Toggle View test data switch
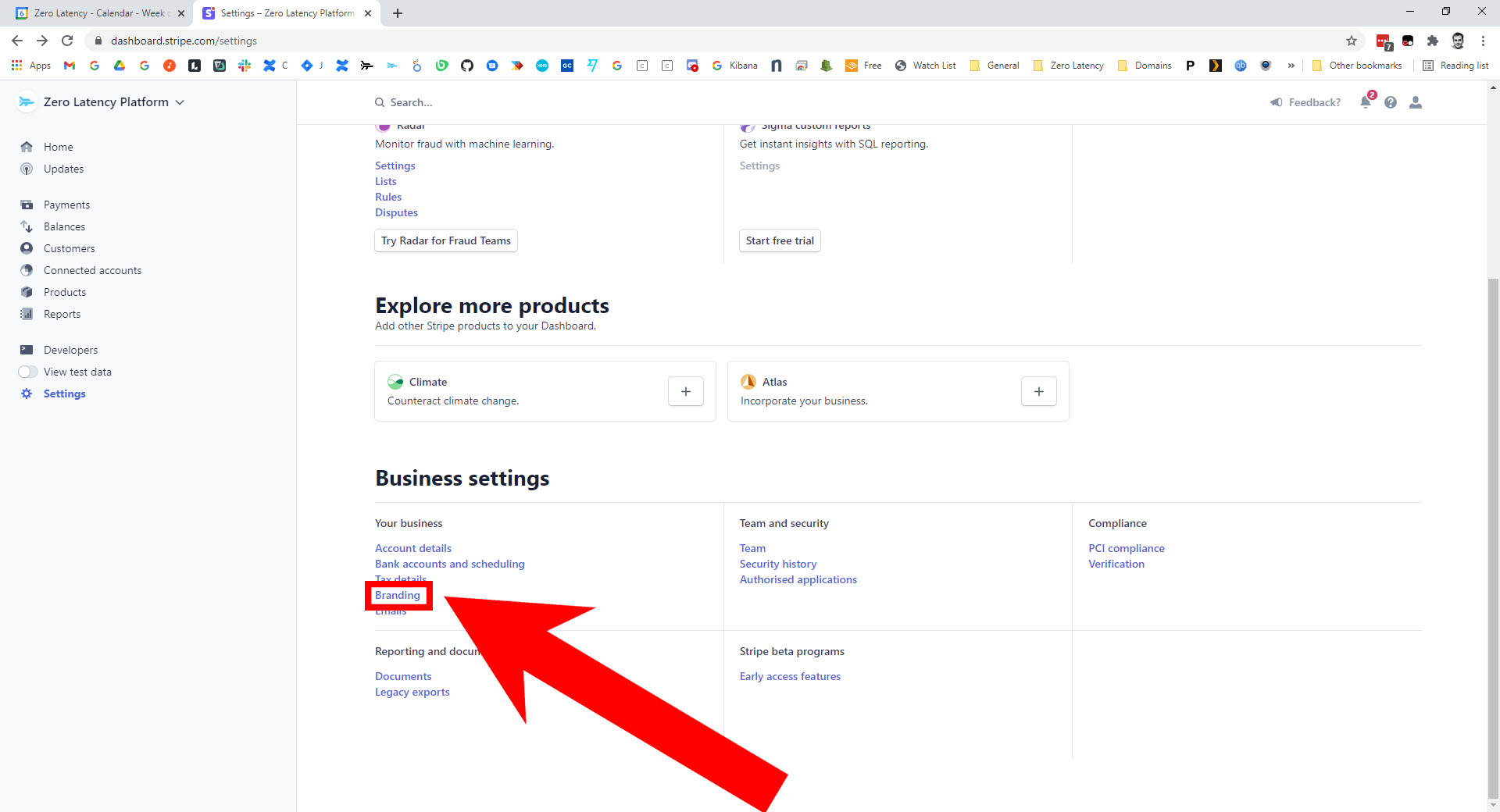 (28, 372)
